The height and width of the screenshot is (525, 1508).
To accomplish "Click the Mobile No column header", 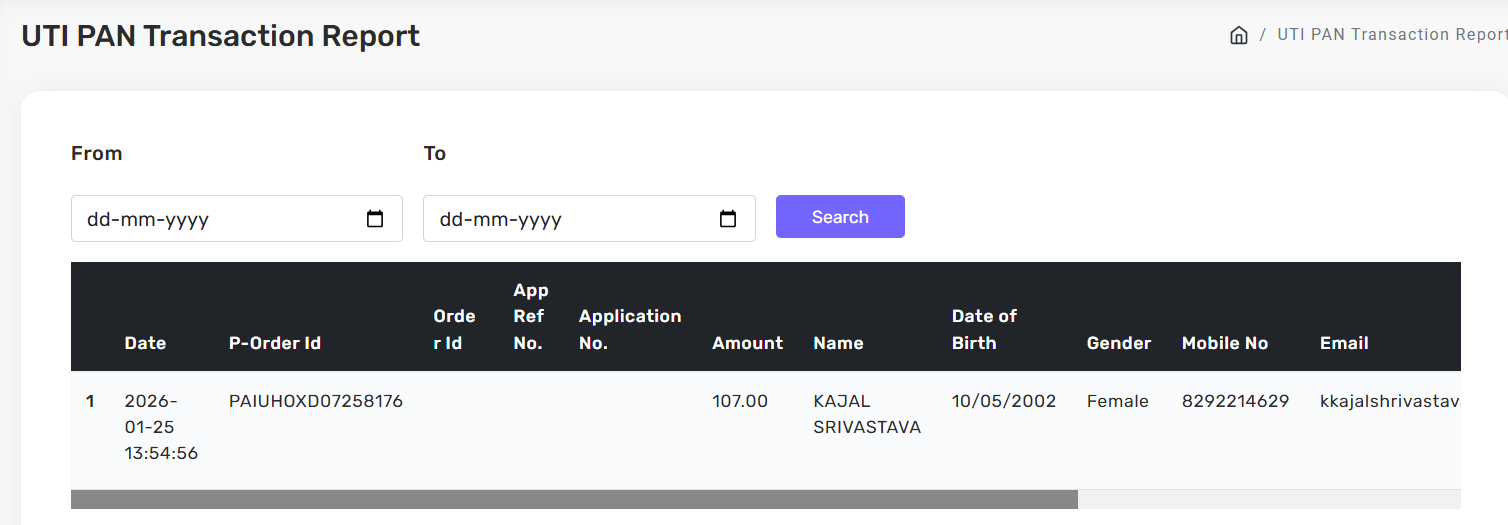I will tap(1224, 343).
